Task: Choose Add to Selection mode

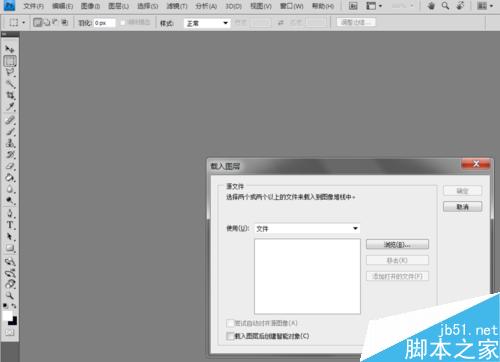Action: click(47, 23)
